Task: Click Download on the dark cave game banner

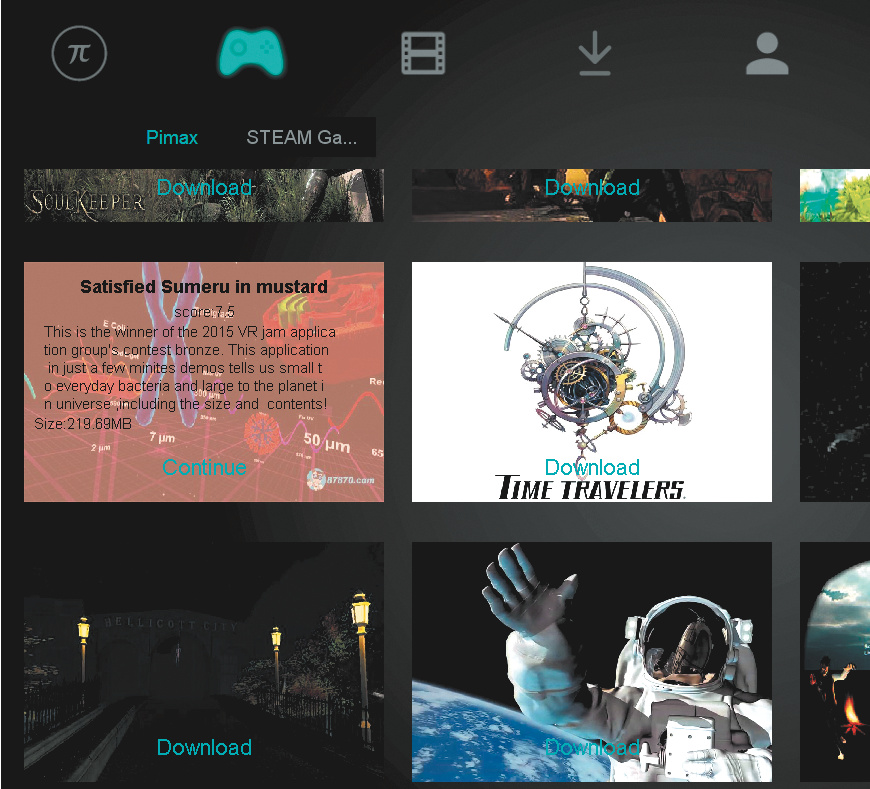Action: click(x=592, y=188)
